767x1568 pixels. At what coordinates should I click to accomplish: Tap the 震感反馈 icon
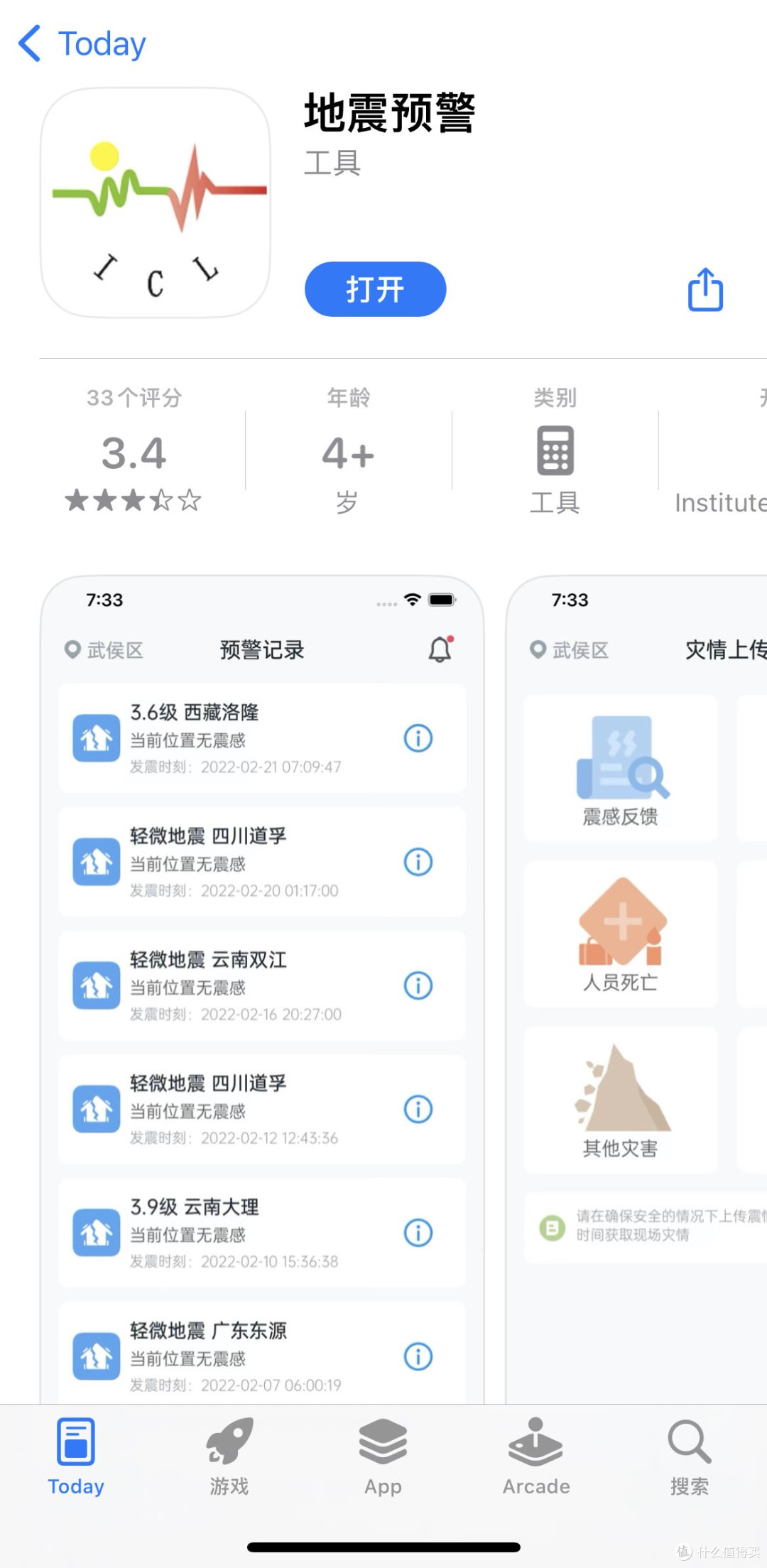tap(623, 757)
